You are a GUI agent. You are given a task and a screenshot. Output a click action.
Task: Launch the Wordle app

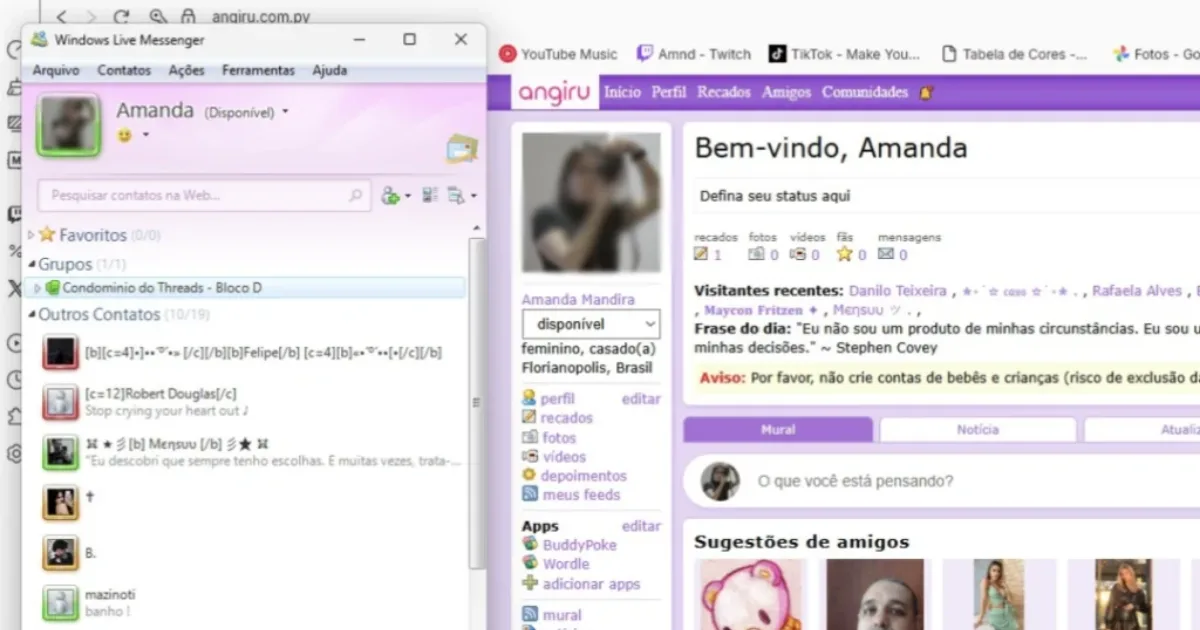[566, 564]
